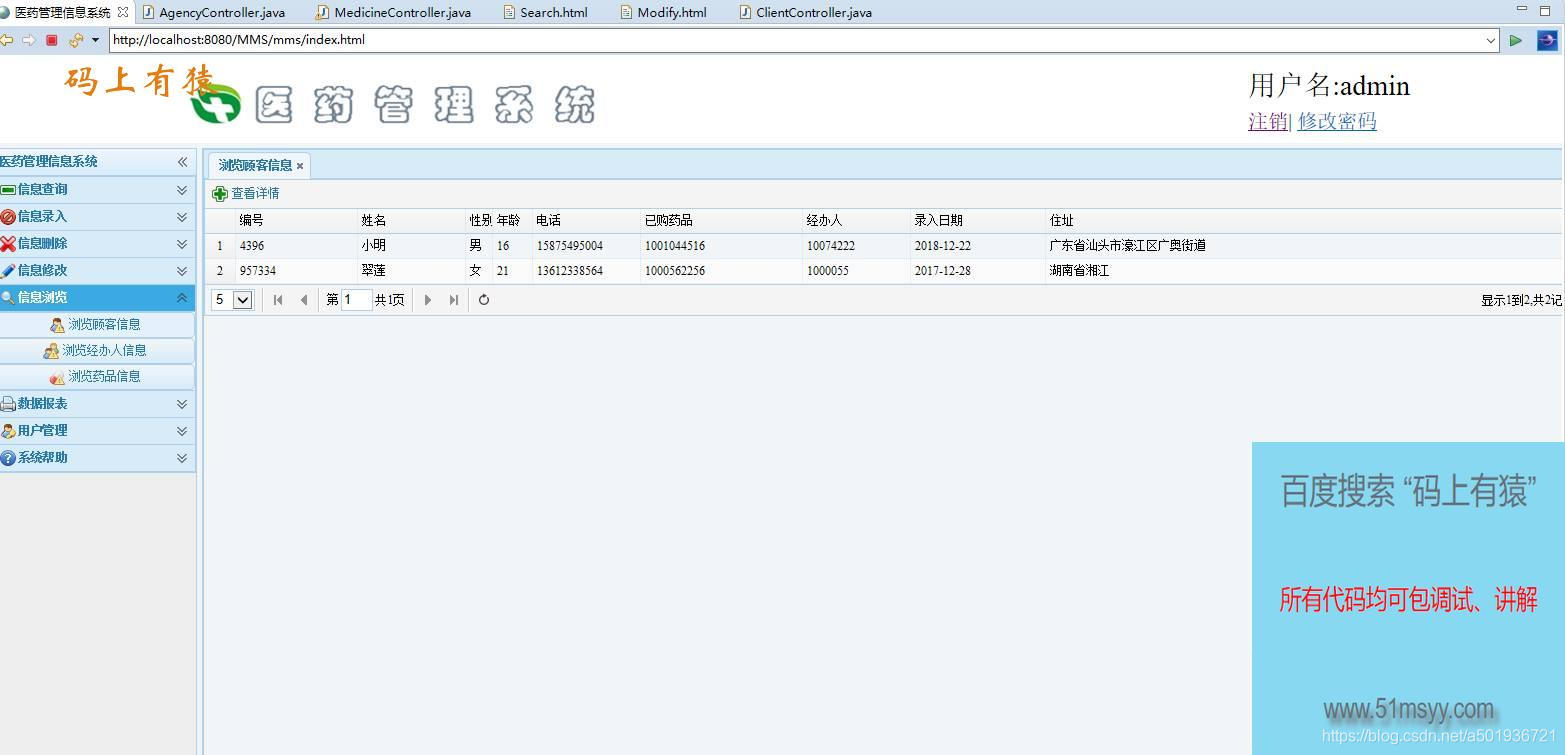Select the row with 编号 4396

[x=883, y=245]
